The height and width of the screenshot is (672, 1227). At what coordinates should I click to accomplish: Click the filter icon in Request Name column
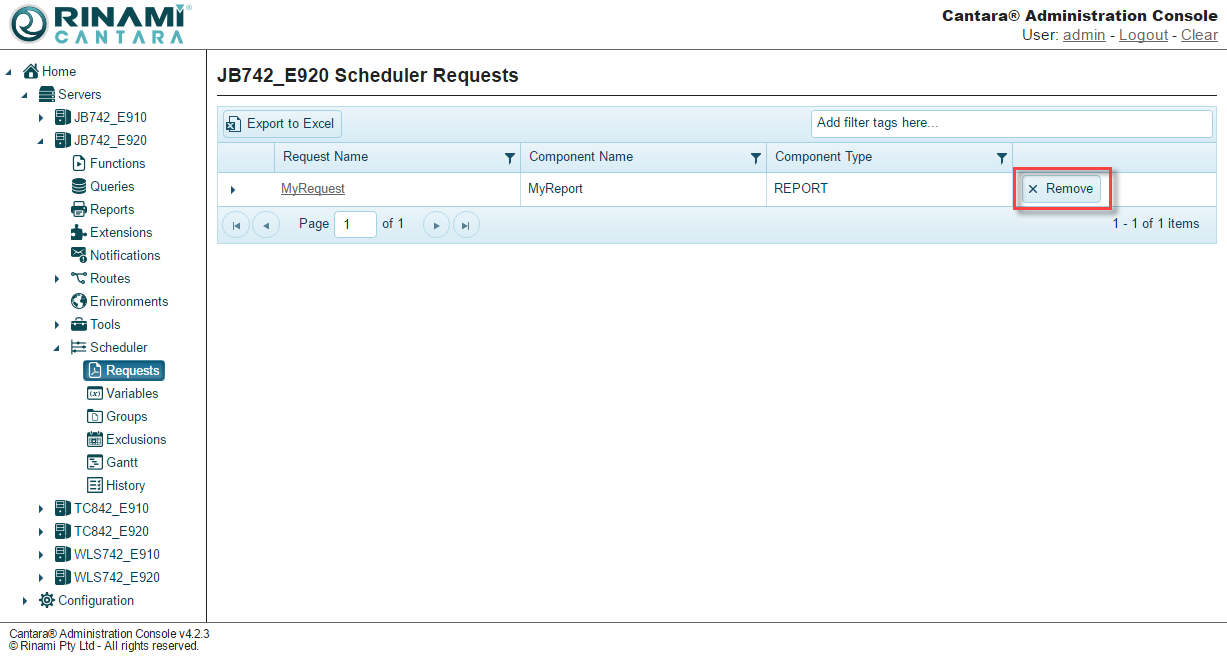[x=510, y=158]
